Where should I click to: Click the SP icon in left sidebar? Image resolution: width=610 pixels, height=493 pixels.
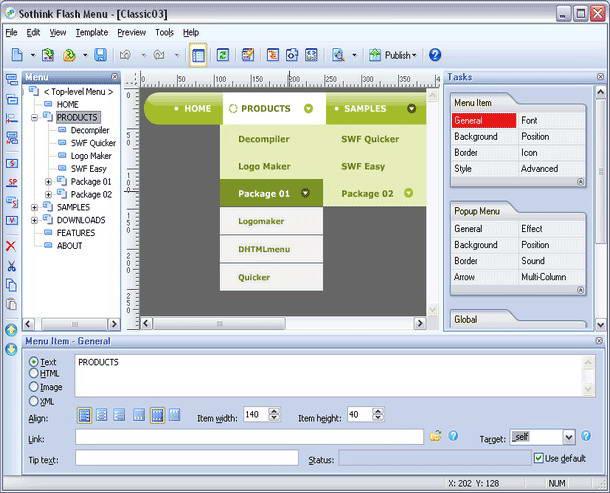12,182
